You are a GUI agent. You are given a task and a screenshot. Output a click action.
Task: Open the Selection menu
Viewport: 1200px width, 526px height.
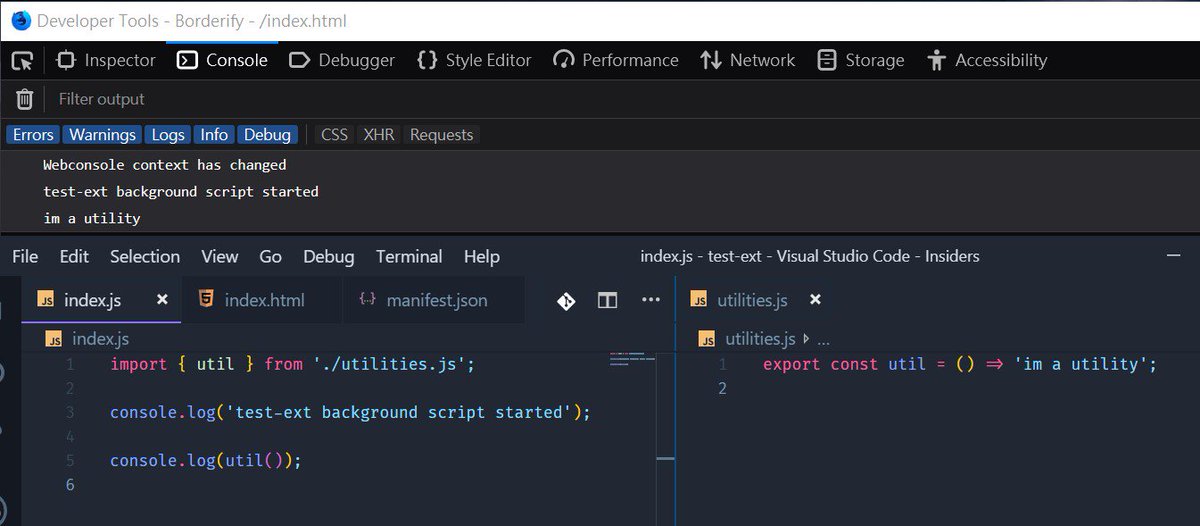click(x=145, y=257)
